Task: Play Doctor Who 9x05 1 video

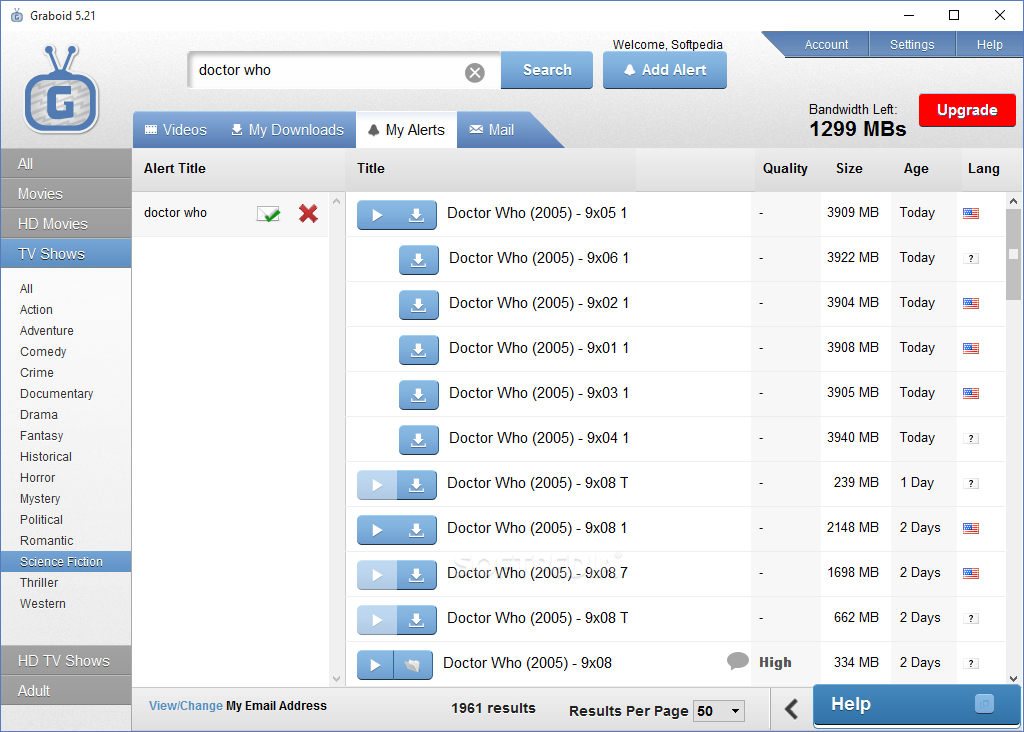Action: [377, 215]
